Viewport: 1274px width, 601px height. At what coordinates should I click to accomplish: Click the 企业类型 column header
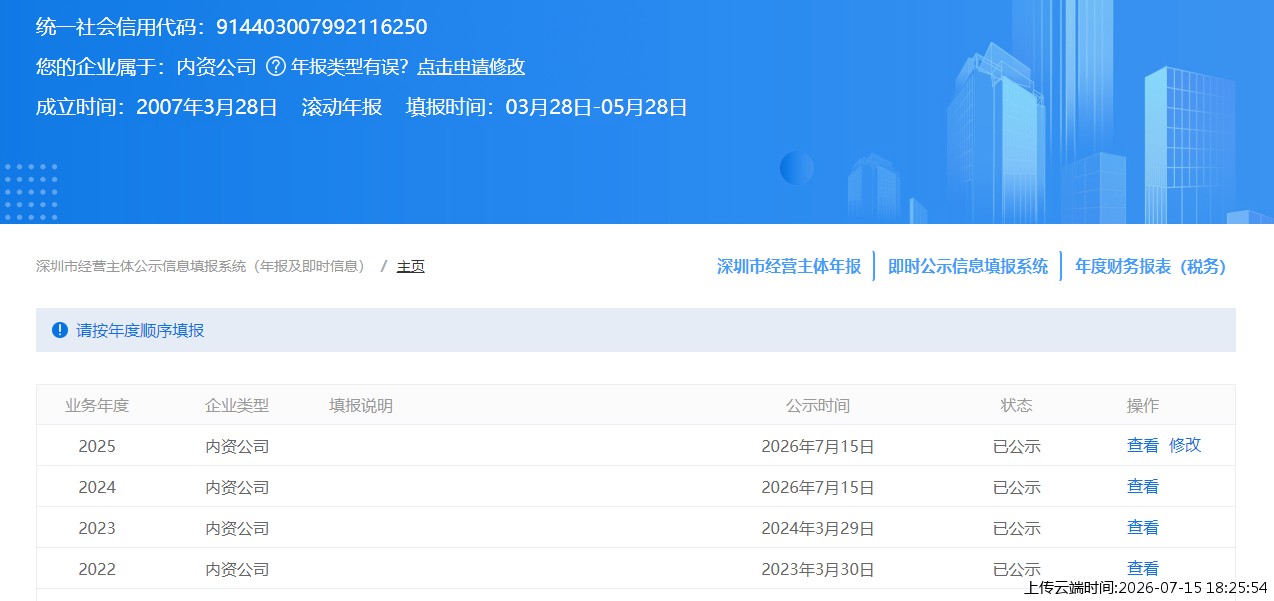pyautogui.click(x=237, y=406)
